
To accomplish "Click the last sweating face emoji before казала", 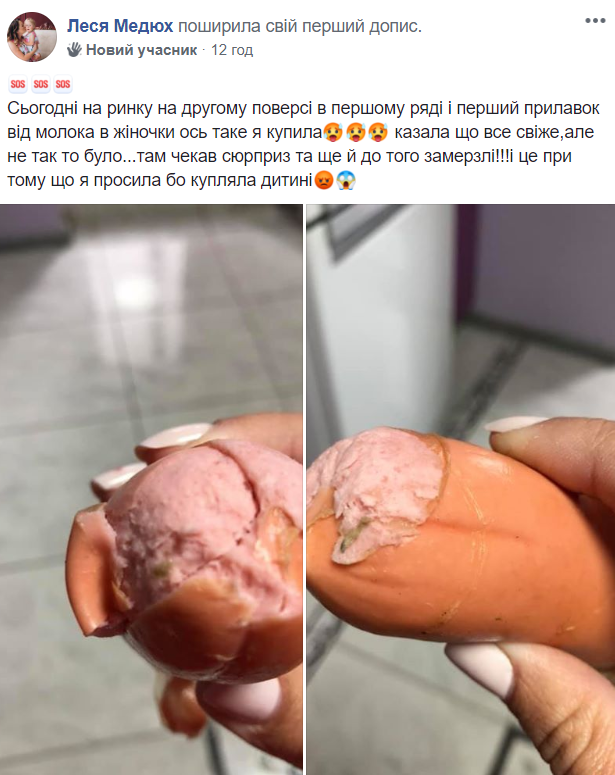I will pyautogui.click(x=378, y=132).
